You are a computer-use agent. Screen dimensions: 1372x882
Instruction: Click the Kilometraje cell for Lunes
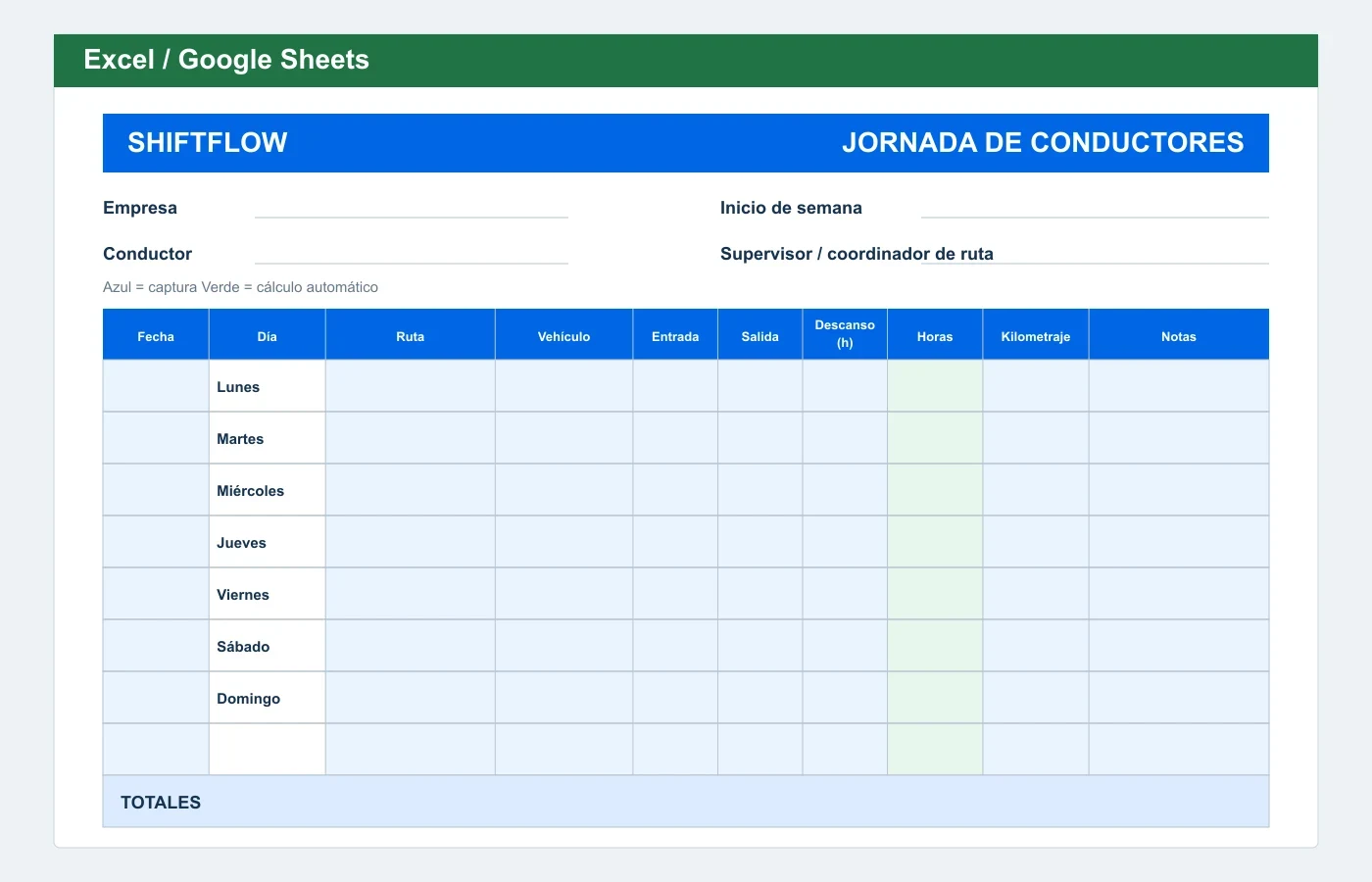pyautogui.click(x=1036, y=386)
